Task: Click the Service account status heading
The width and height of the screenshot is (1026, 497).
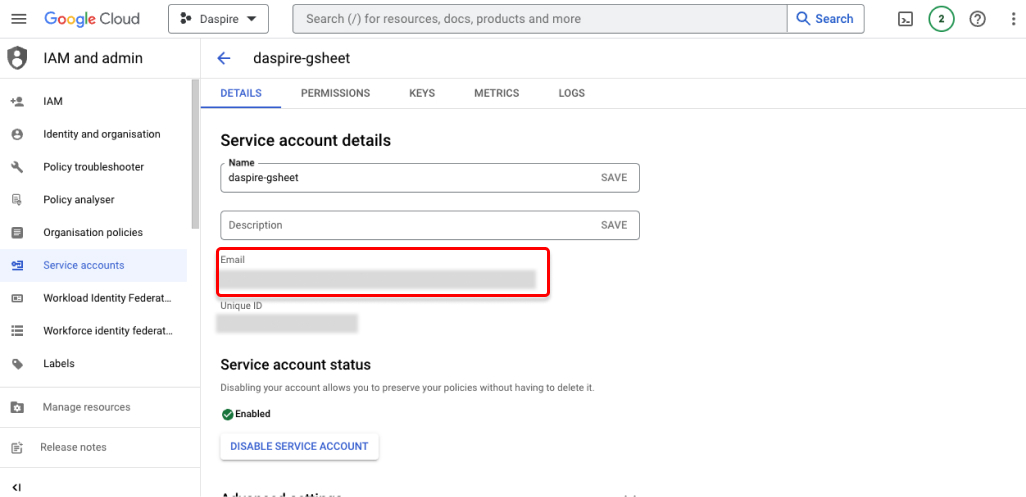Action: click(296, 364)
